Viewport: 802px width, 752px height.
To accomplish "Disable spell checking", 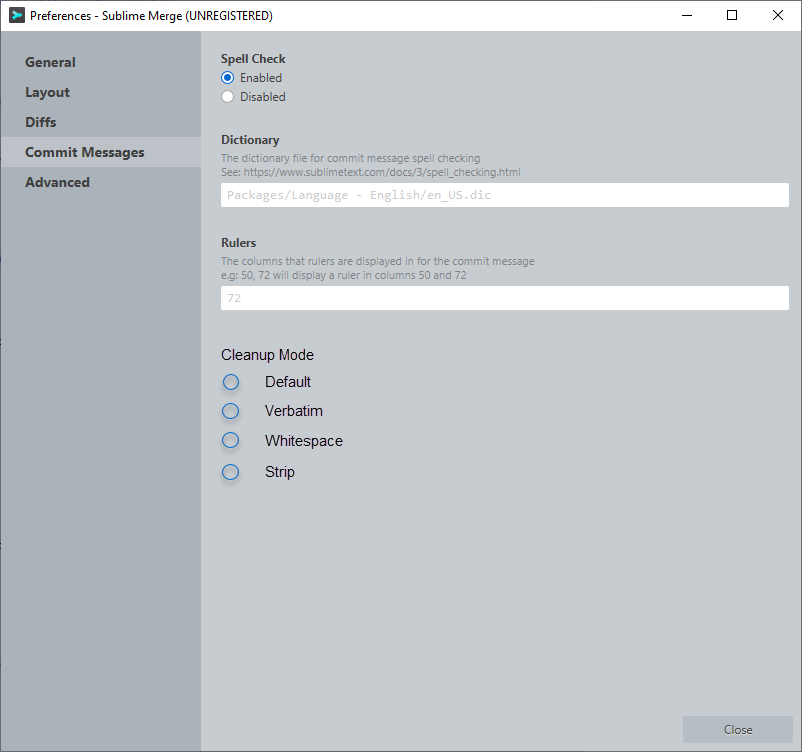I will [227, 96].
